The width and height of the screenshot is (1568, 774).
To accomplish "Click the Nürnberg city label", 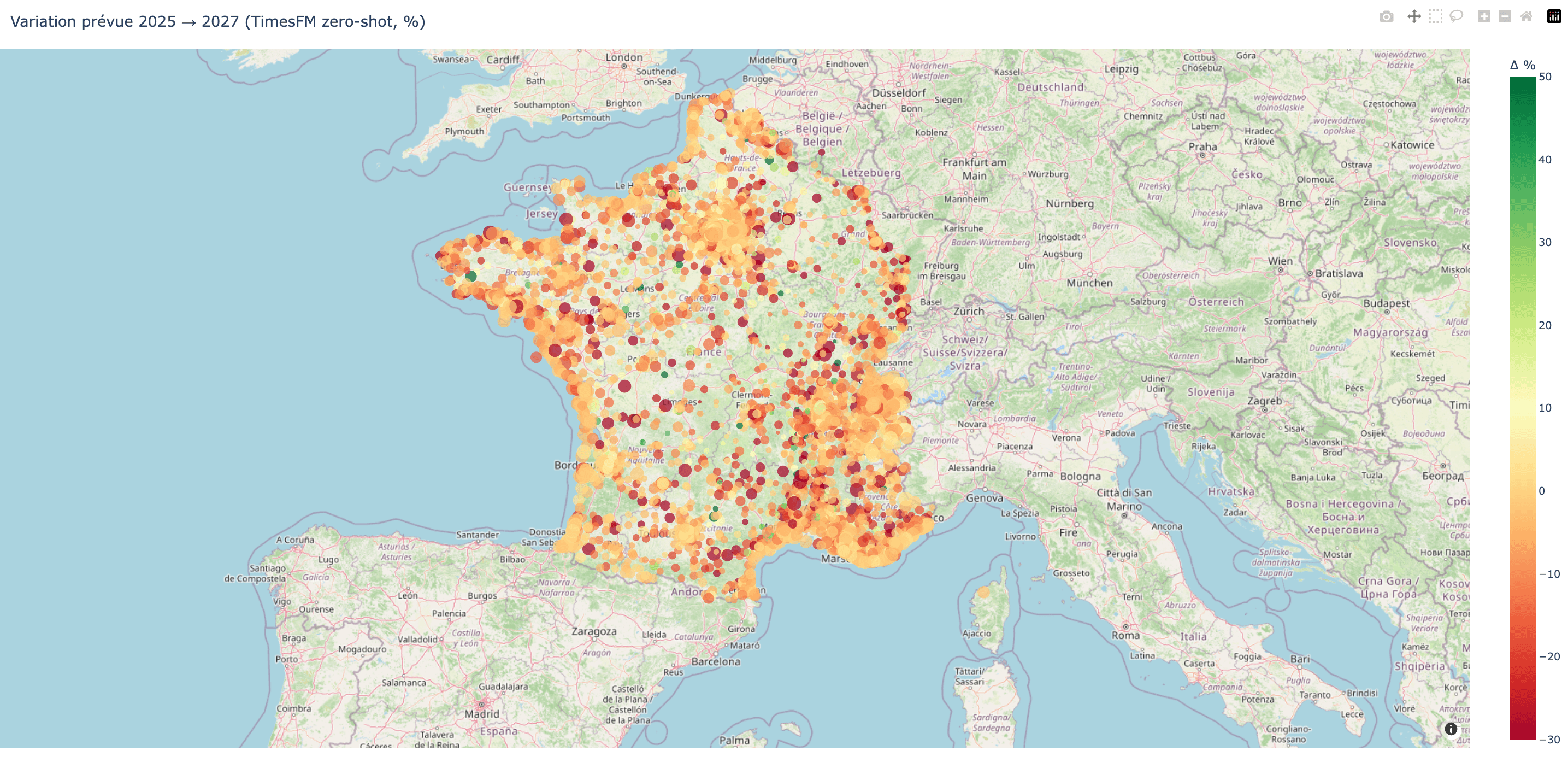I will 1070,203.
